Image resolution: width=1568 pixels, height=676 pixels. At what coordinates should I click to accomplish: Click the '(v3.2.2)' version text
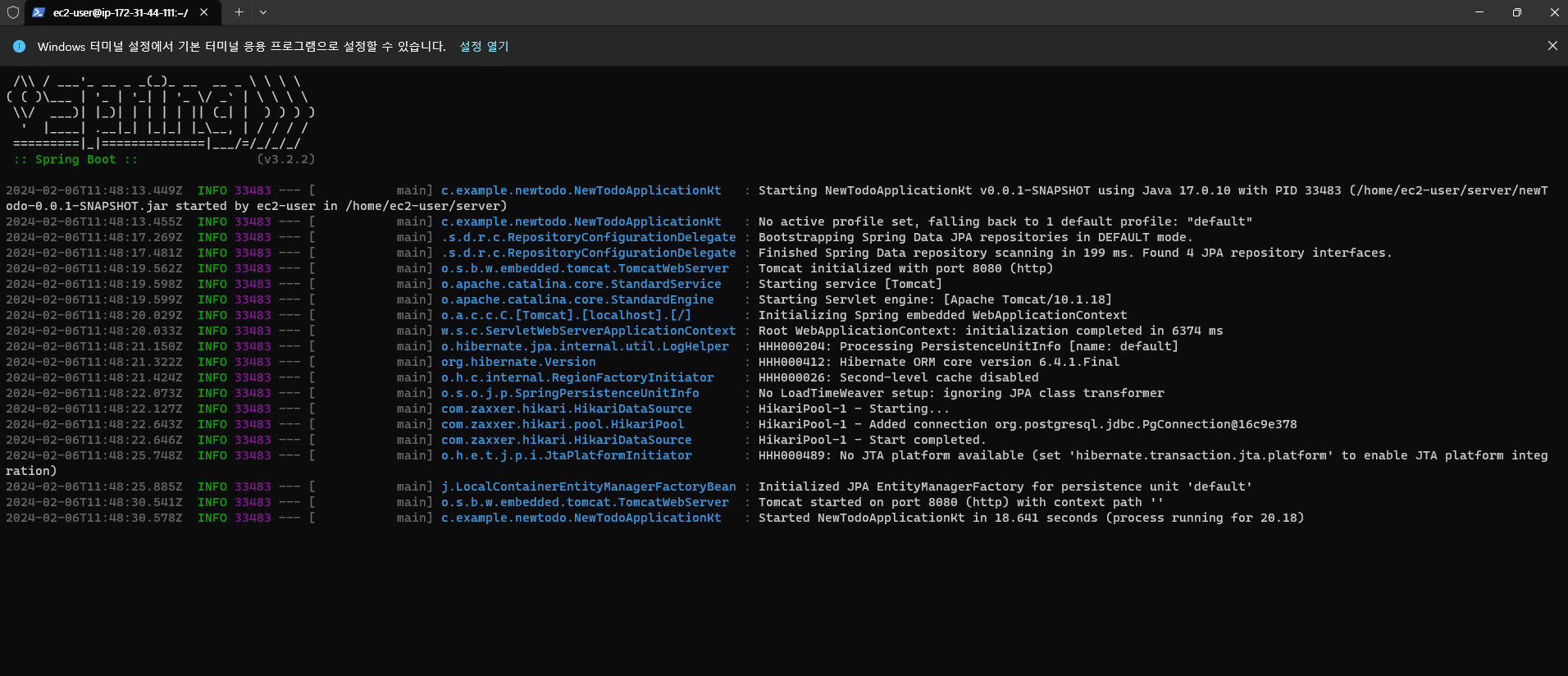pyautogui.click(x=286, y=159)
